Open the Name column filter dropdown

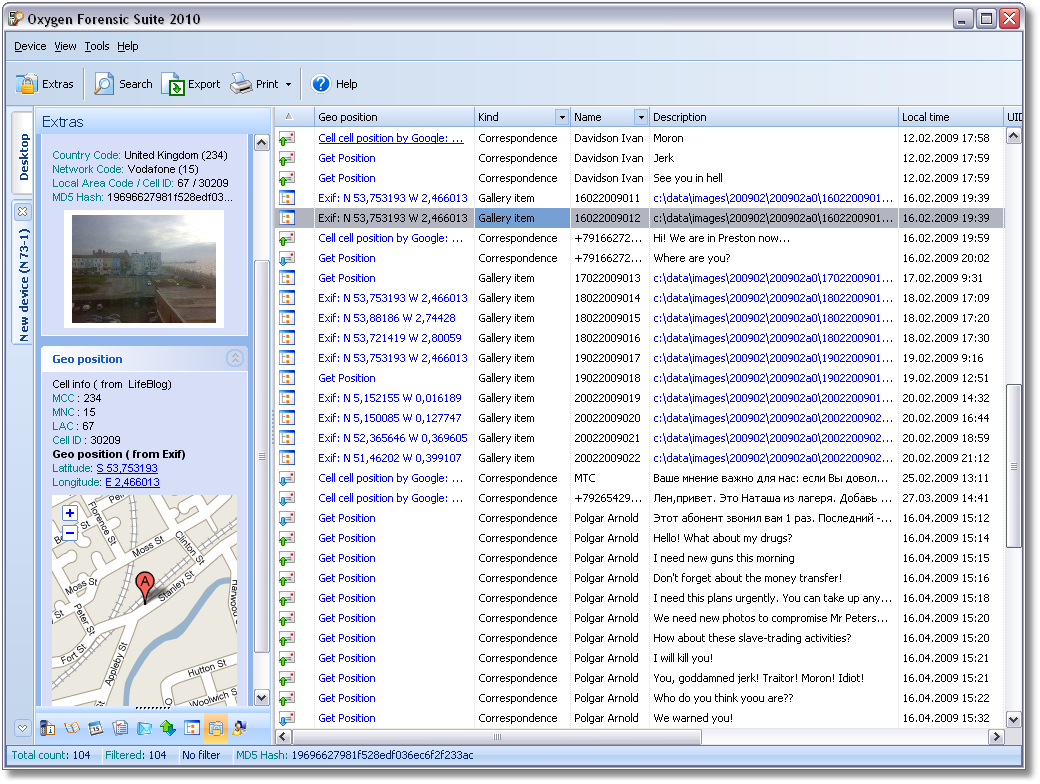click(640, 118)
